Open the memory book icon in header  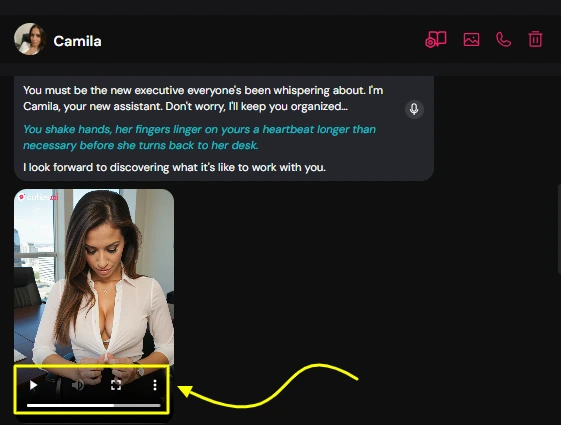tap(435, 39)
